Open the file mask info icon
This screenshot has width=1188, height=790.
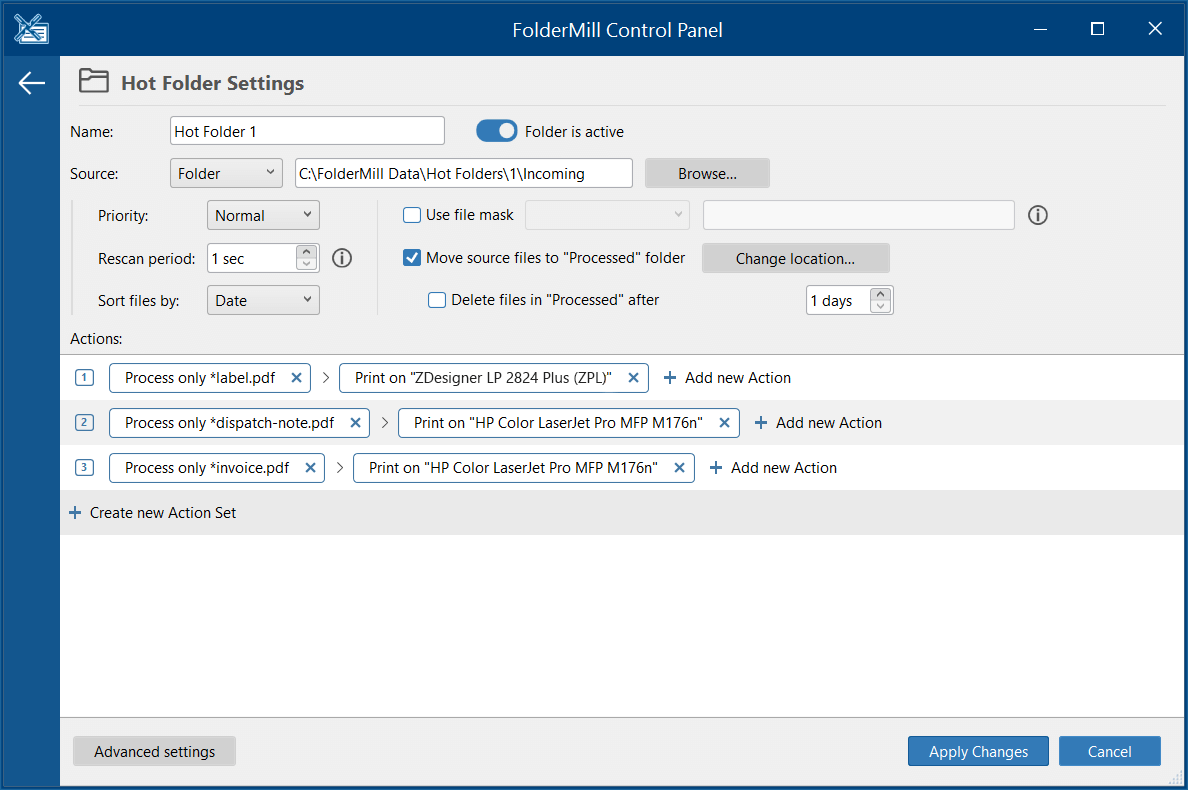(x=1037, y=215)
